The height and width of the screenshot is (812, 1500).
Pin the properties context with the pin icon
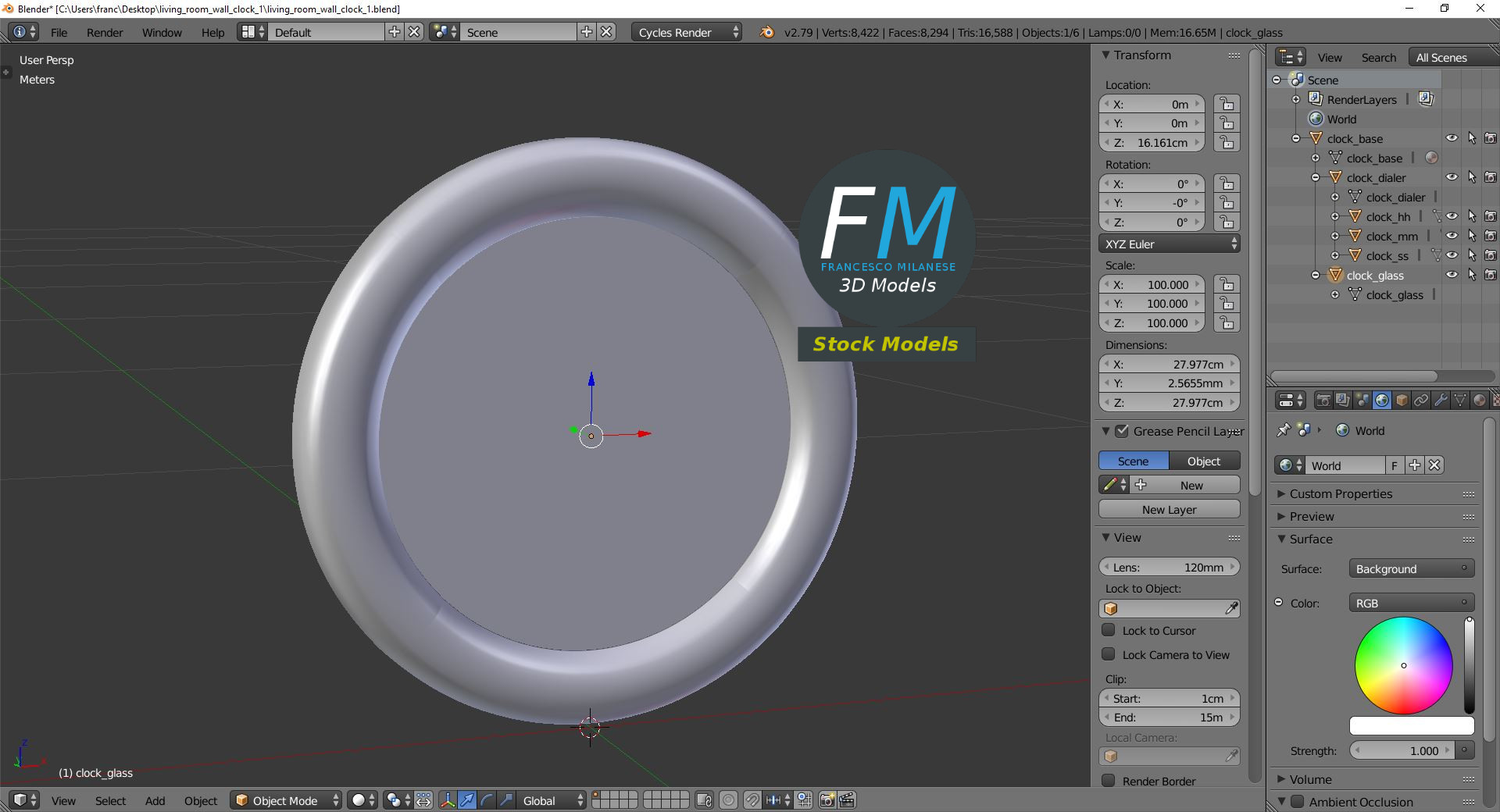(1284, 430)
